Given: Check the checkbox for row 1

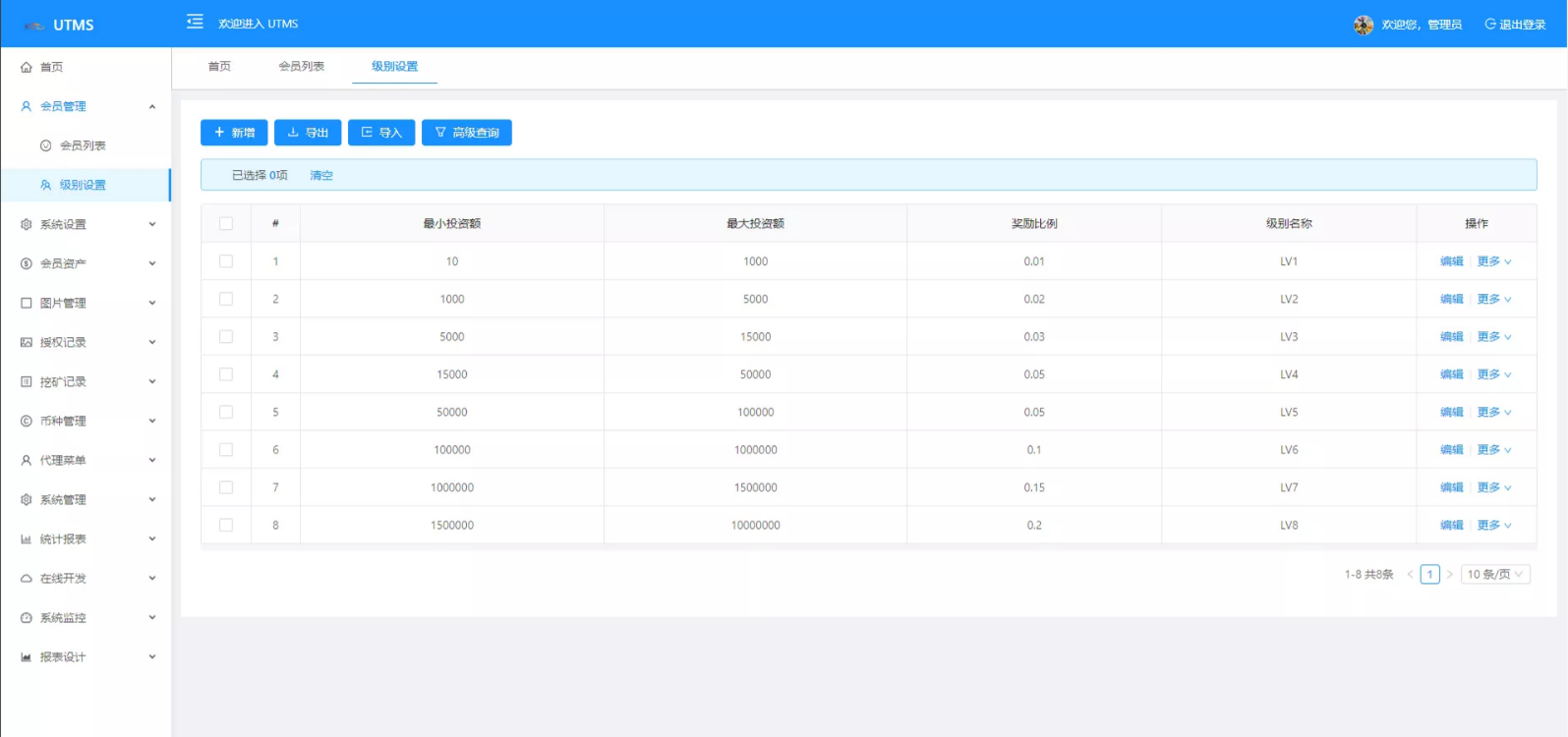Looking at the screenshot, I should pyautogui.click(x=226, y=261).
